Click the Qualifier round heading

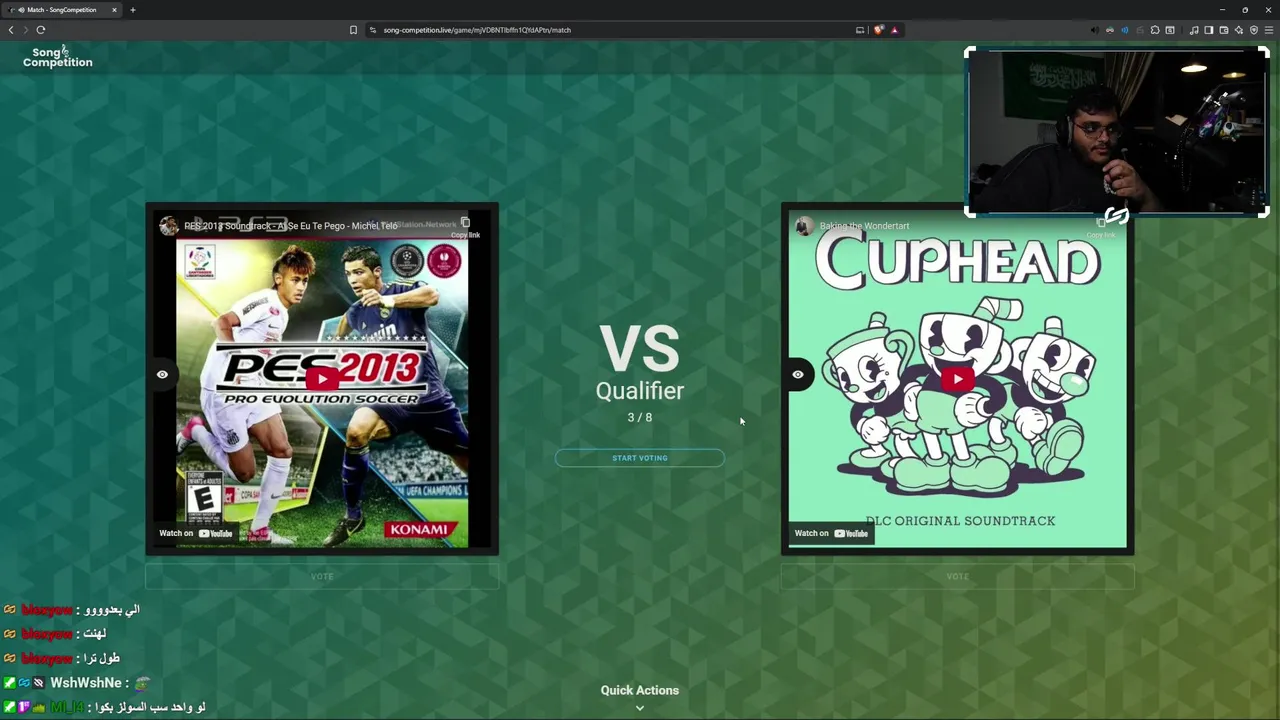click(640, 391)
